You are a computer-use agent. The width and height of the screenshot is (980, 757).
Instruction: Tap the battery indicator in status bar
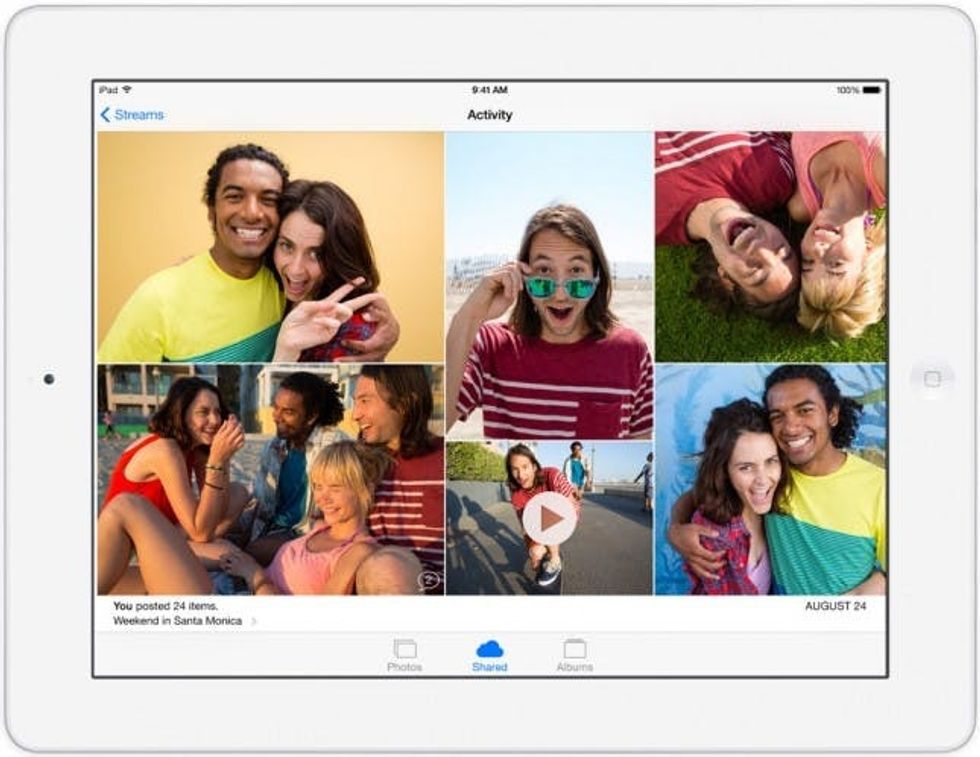[871, 90]
